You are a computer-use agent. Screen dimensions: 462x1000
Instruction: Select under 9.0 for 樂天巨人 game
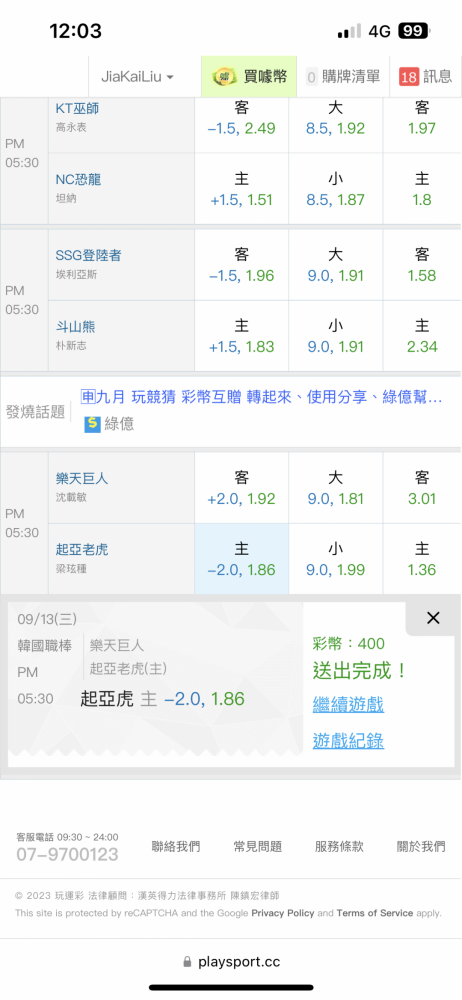[x=336, y=559]
